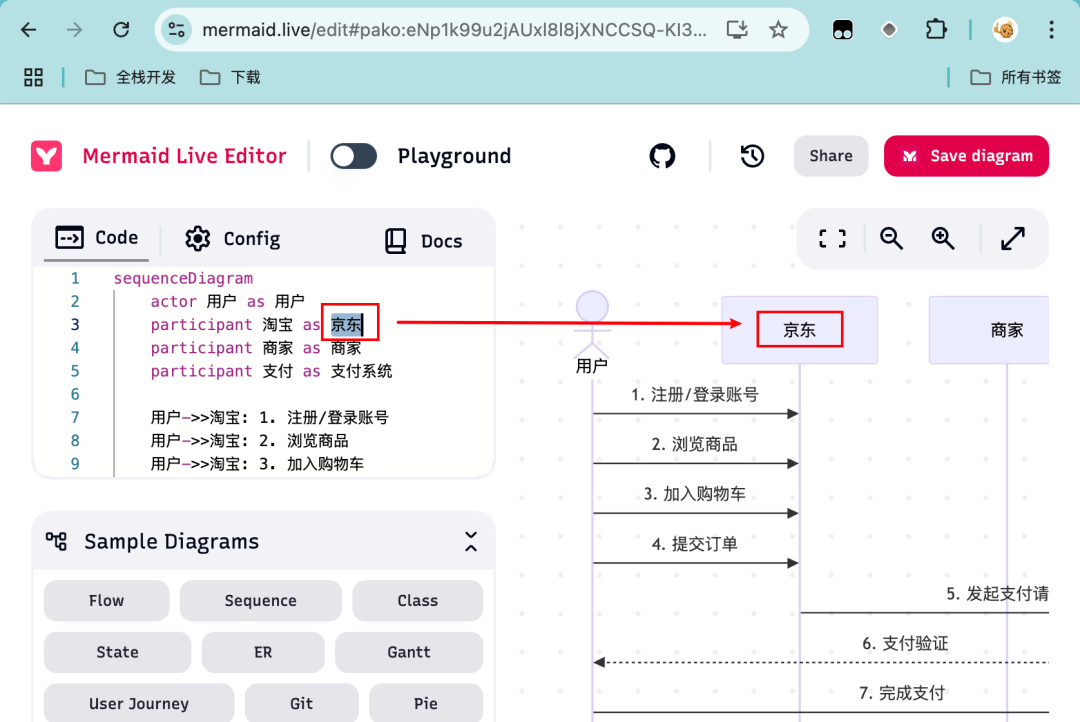Toggle the Playground switch
This screenshot has height=722, width=1080.
(353, 156)
